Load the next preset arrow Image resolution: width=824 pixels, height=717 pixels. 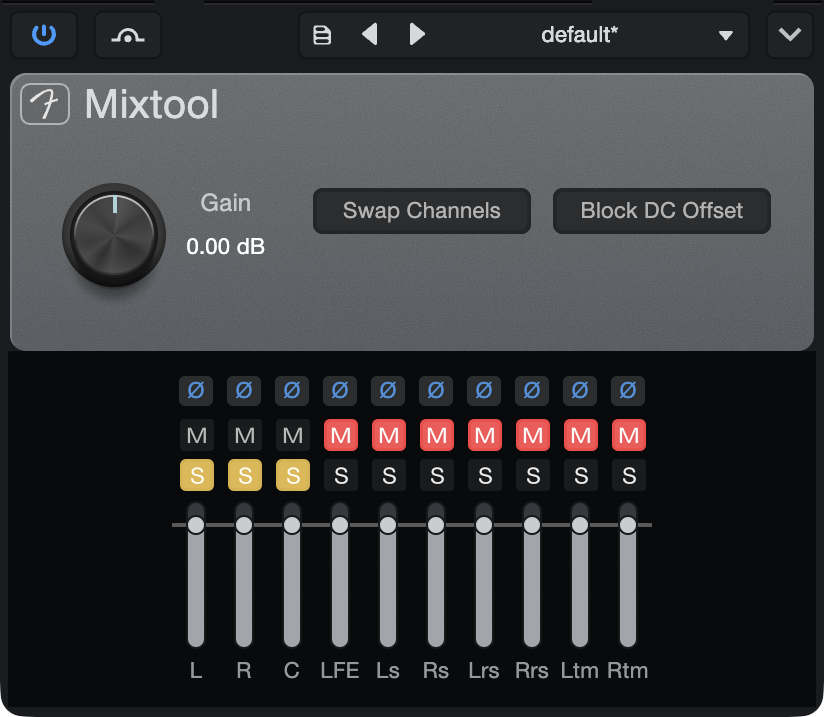[x=417, y=35]
